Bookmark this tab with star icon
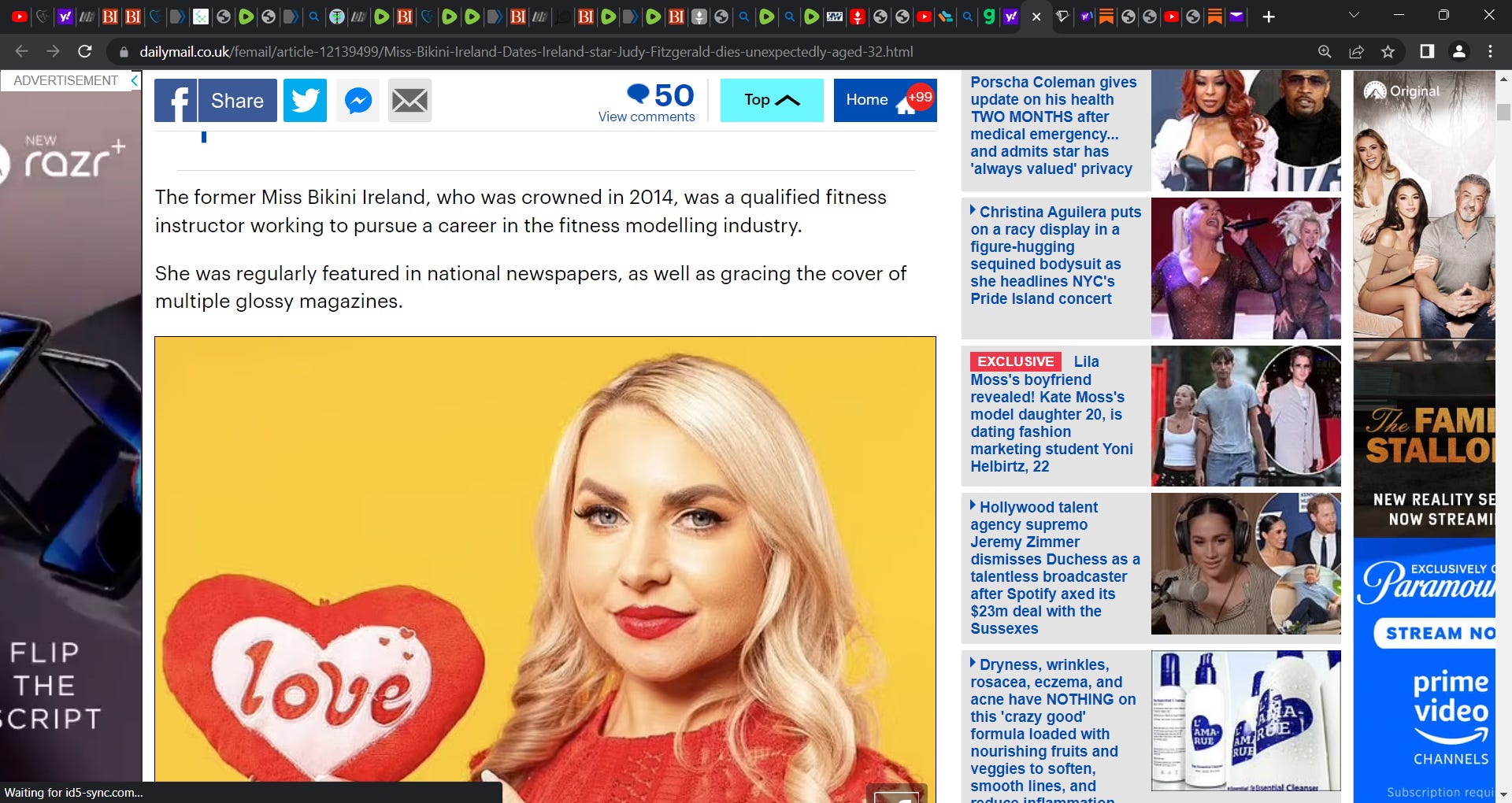 click(x=1388, y=51)
